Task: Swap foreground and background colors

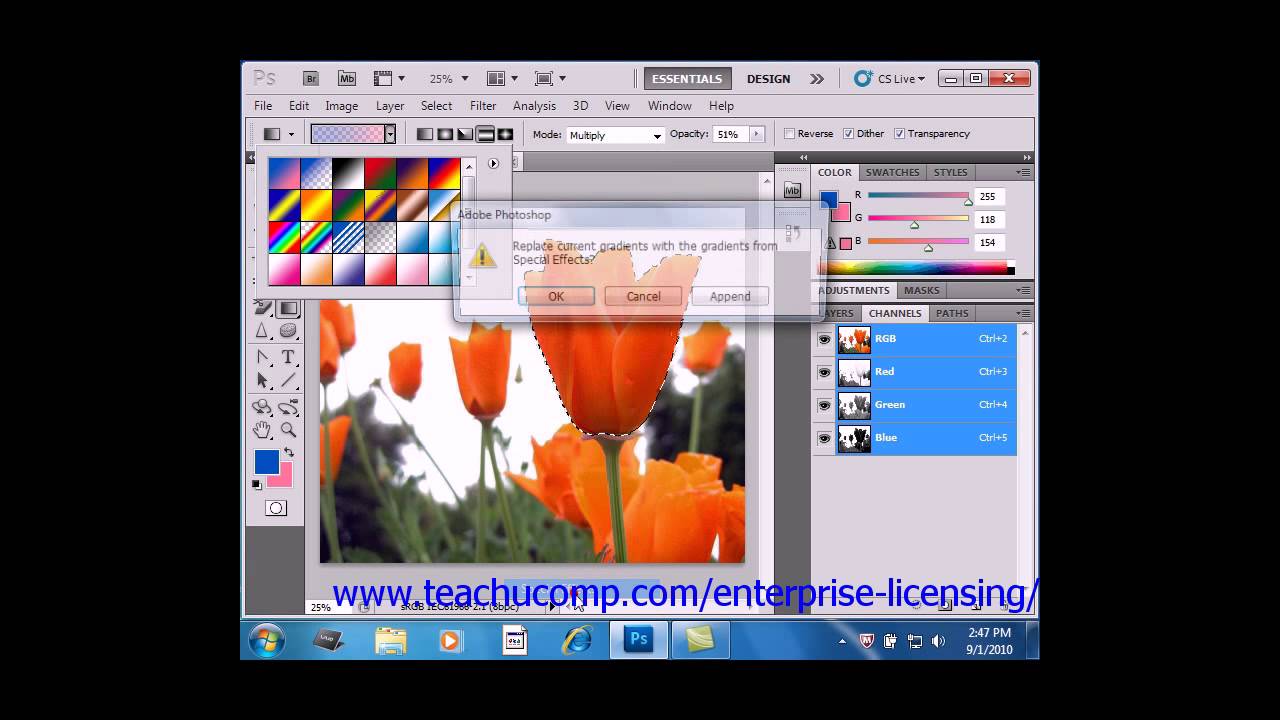Action: coord(288,452)
